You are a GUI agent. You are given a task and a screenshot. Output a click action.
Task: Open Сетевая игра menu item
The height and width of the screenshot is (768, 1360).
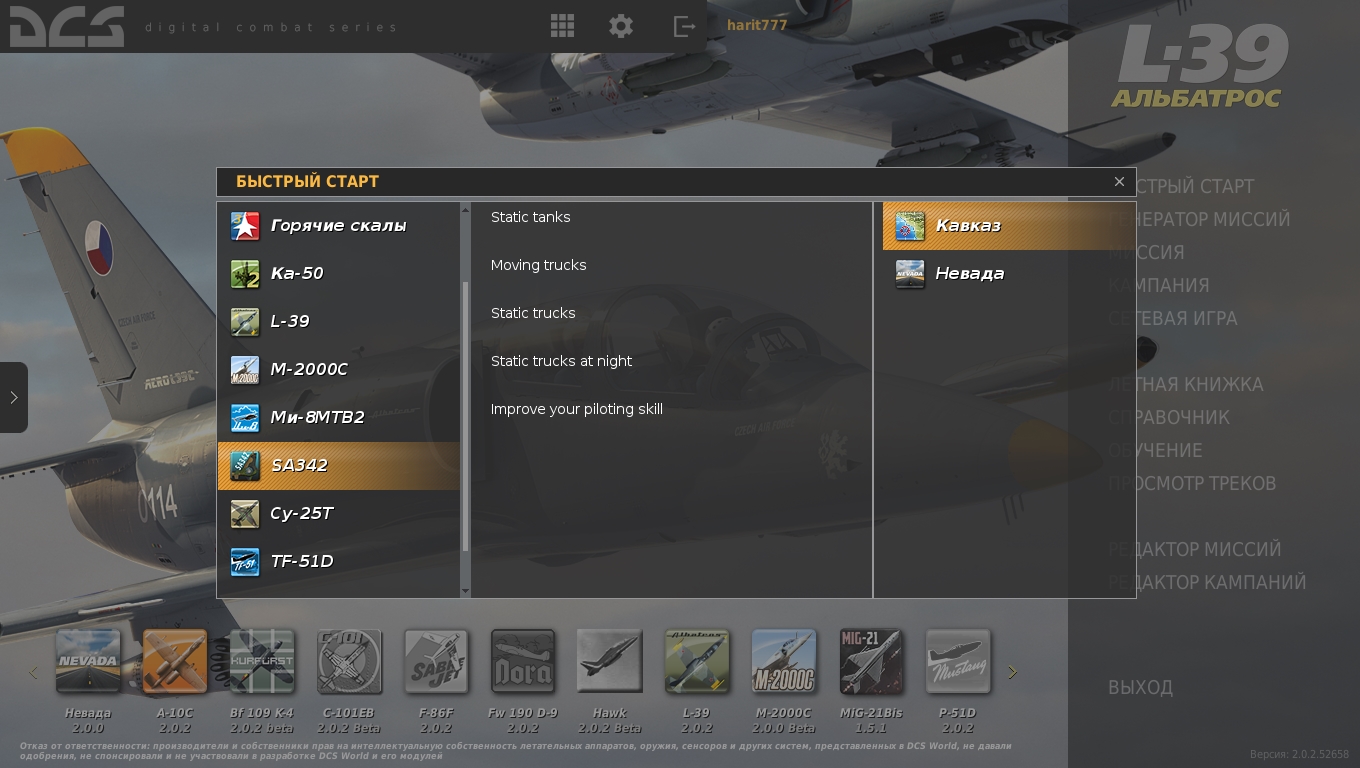pos(1172,318)
